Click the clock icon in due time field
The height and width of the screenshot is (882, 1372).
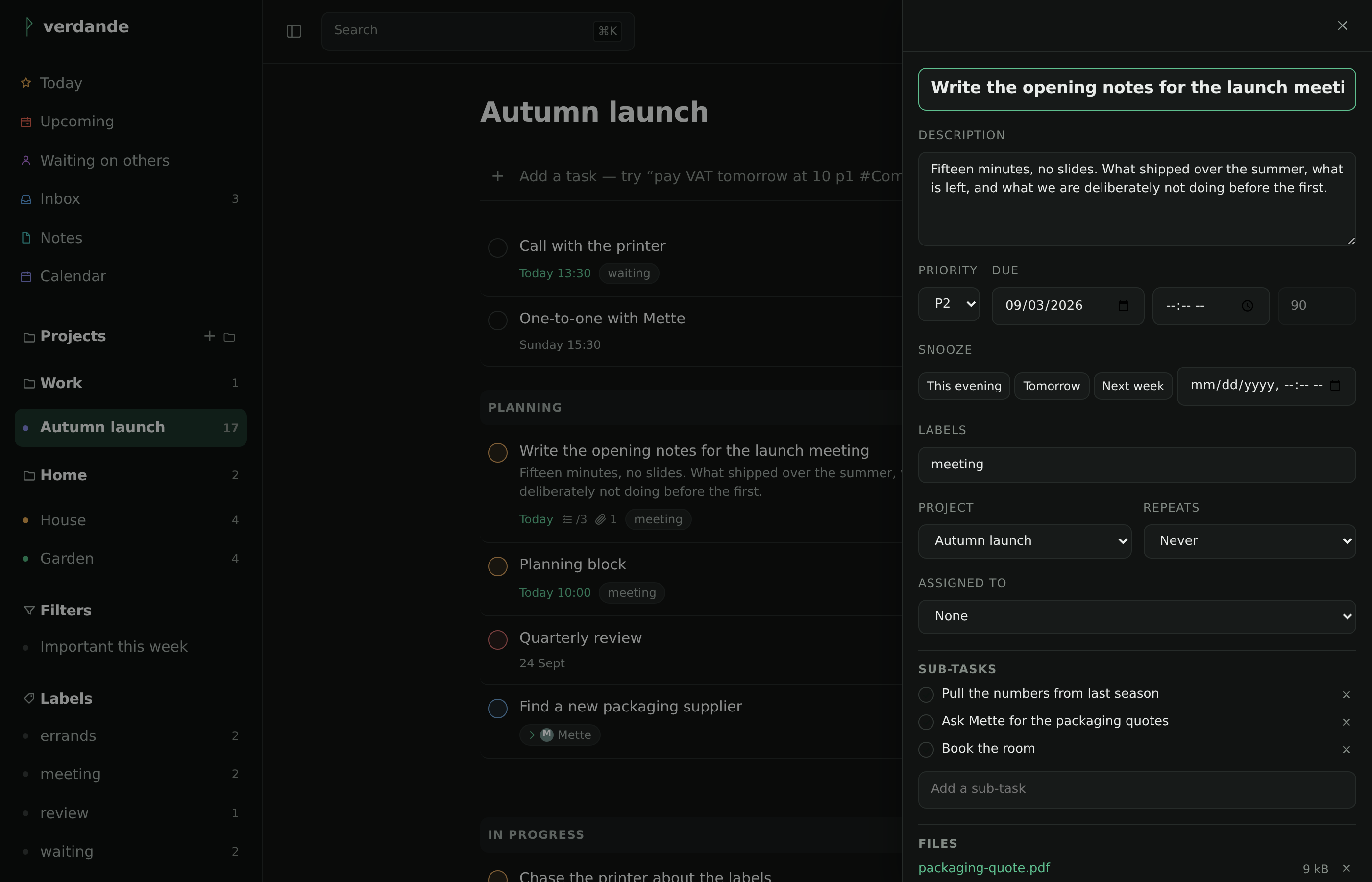tap(1247, 306)
